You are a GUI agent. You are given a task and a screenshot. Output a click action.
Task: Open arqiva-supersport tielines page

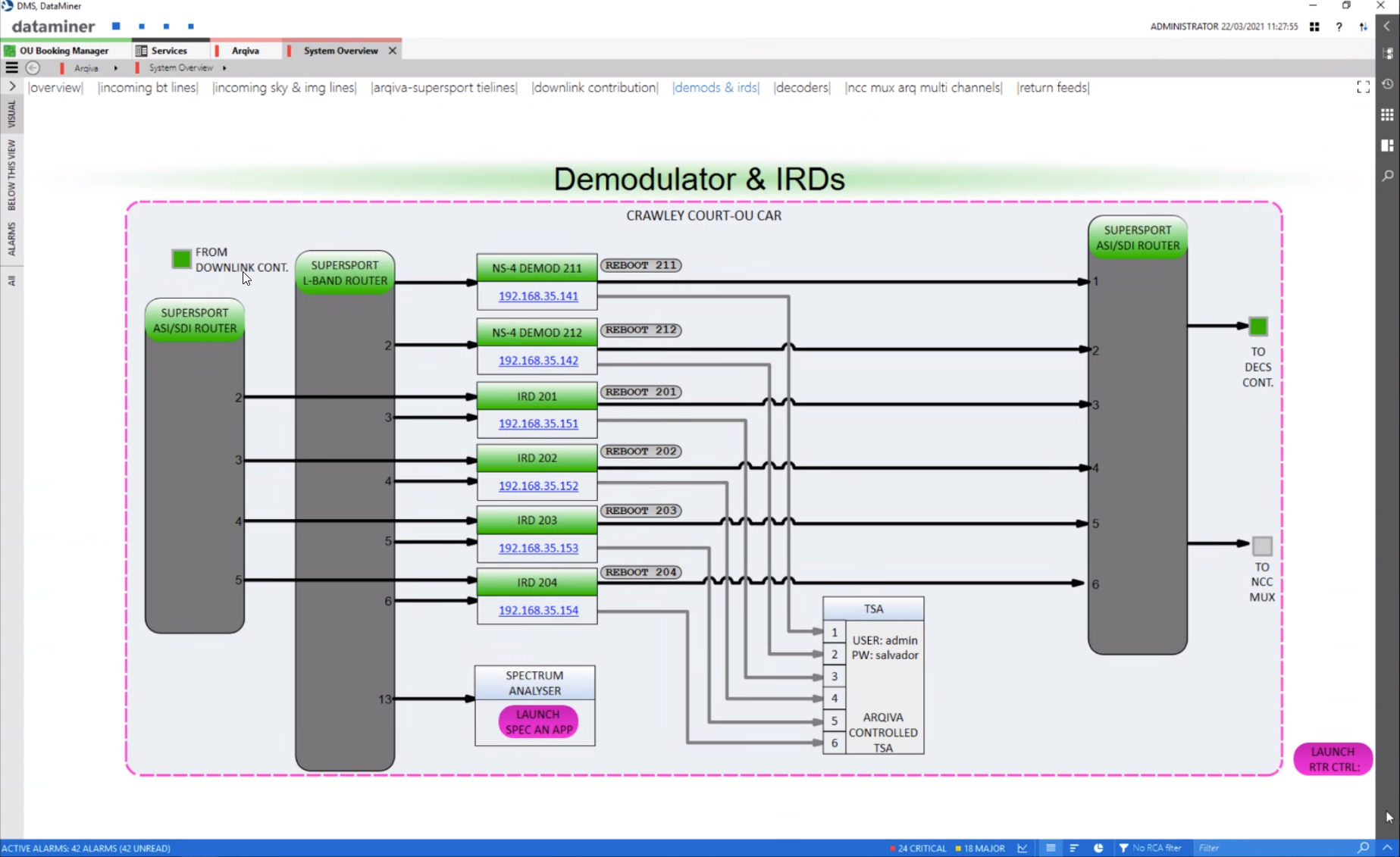[x=444, y=87]
